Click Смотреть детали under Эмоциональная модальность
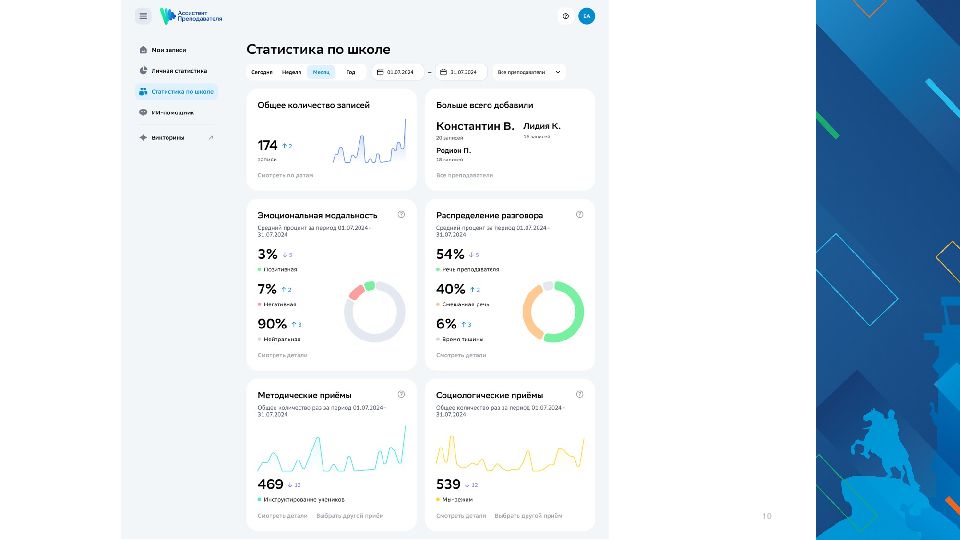Image resolution: width=960 pixels, height=540 pixels. [x=282, y=355]
